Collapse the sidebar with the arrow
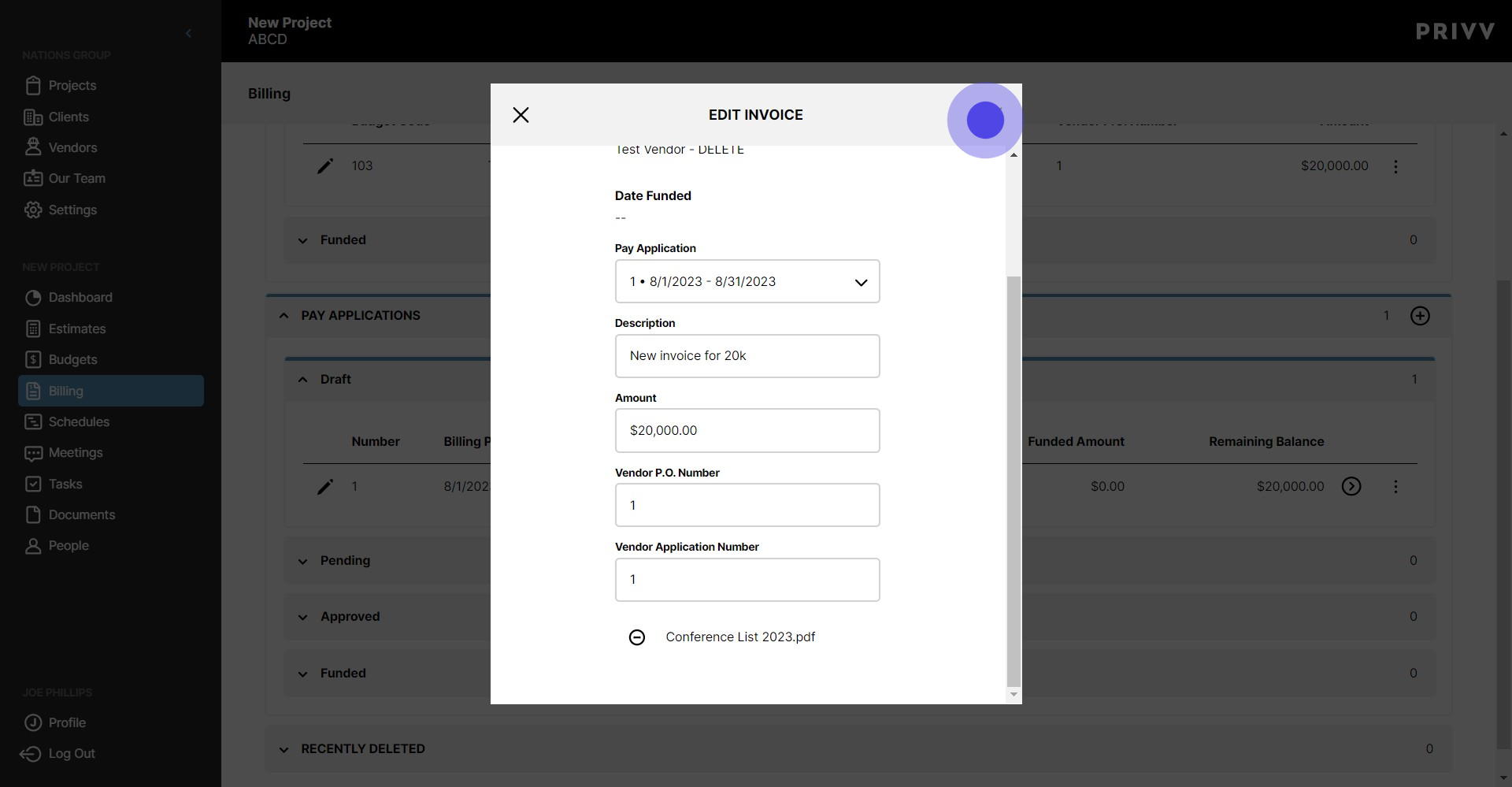The width and height of the screenshot is (1512, 787). click(x=188, y=33)
